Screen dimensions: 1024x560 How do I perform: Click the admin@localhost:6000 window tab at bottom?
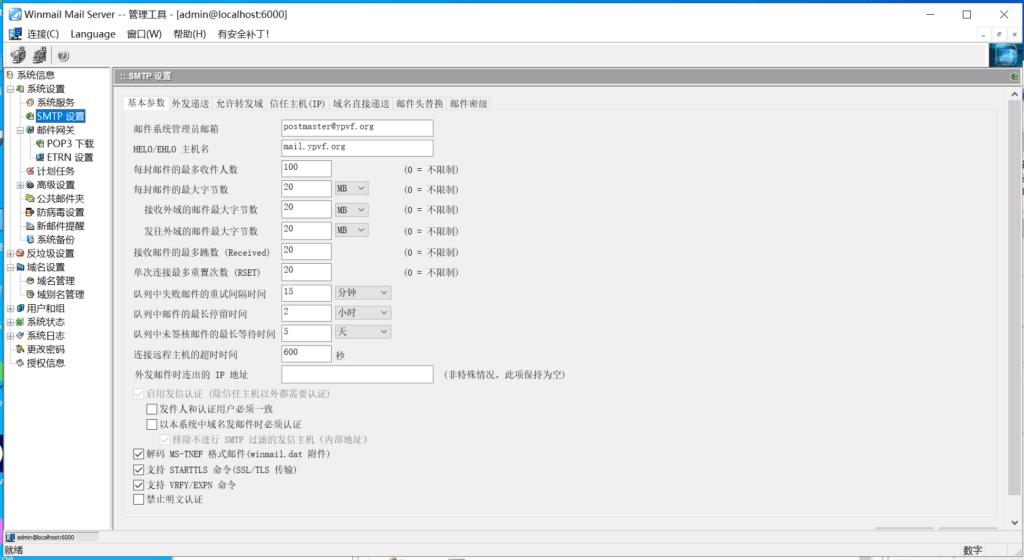52,537
